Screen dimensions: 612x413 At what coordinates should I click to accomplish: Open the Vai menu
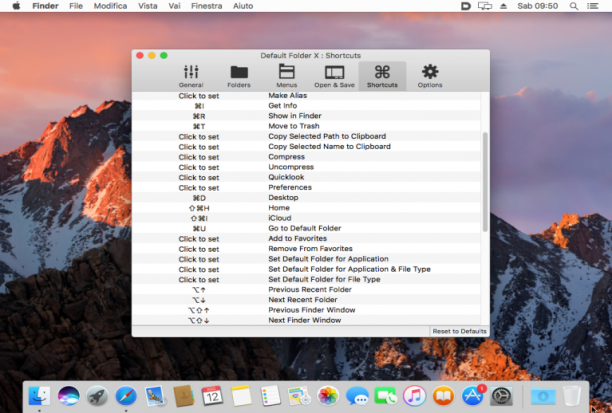(174, 6)
